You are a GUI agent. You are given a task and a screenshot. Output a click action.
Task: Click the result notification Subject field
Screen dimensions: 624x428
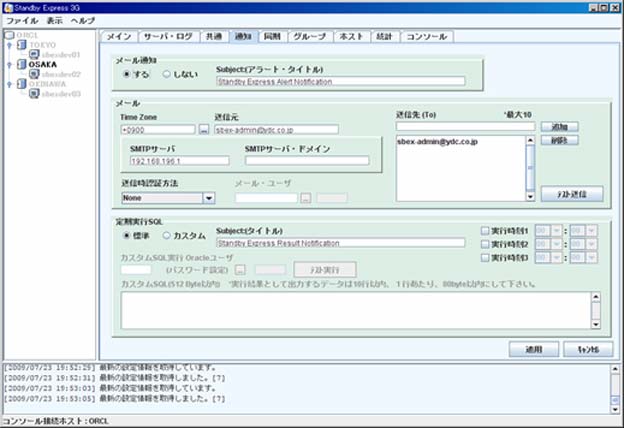click(x=341, y=243)
